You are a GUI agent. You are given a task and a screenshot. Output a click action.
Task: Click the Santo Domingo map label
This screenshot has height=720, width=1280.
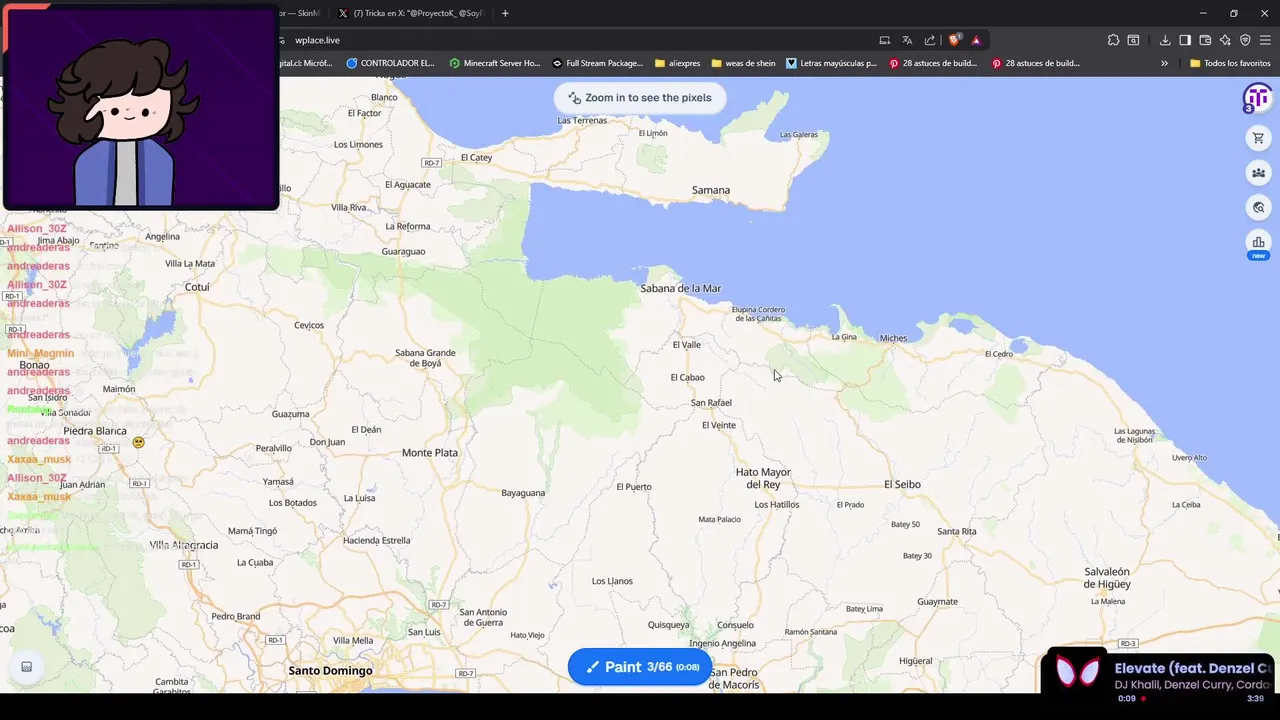[330, 671]
